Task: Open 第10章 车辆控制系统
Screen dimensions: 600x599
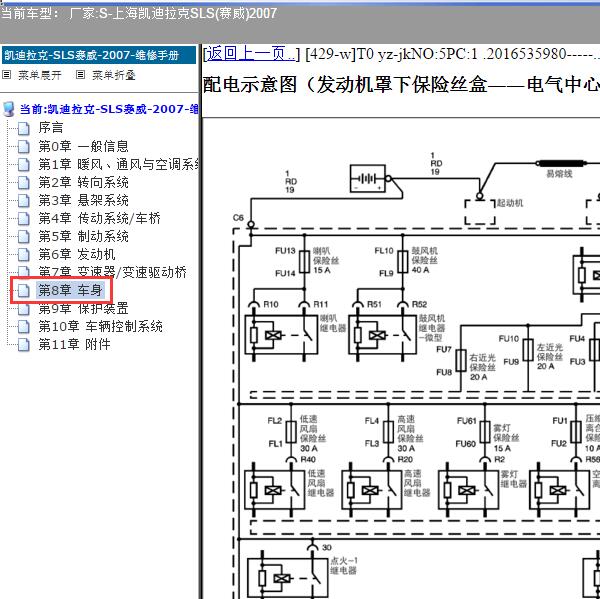Action: pyautogui.click(x=101, y=326)
